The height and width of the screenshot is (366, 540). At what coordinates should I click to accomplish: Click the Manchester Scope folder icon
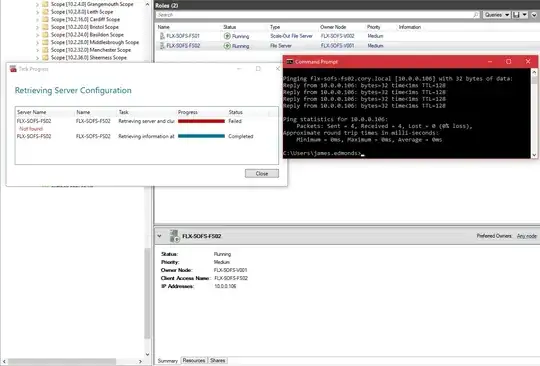45,50
